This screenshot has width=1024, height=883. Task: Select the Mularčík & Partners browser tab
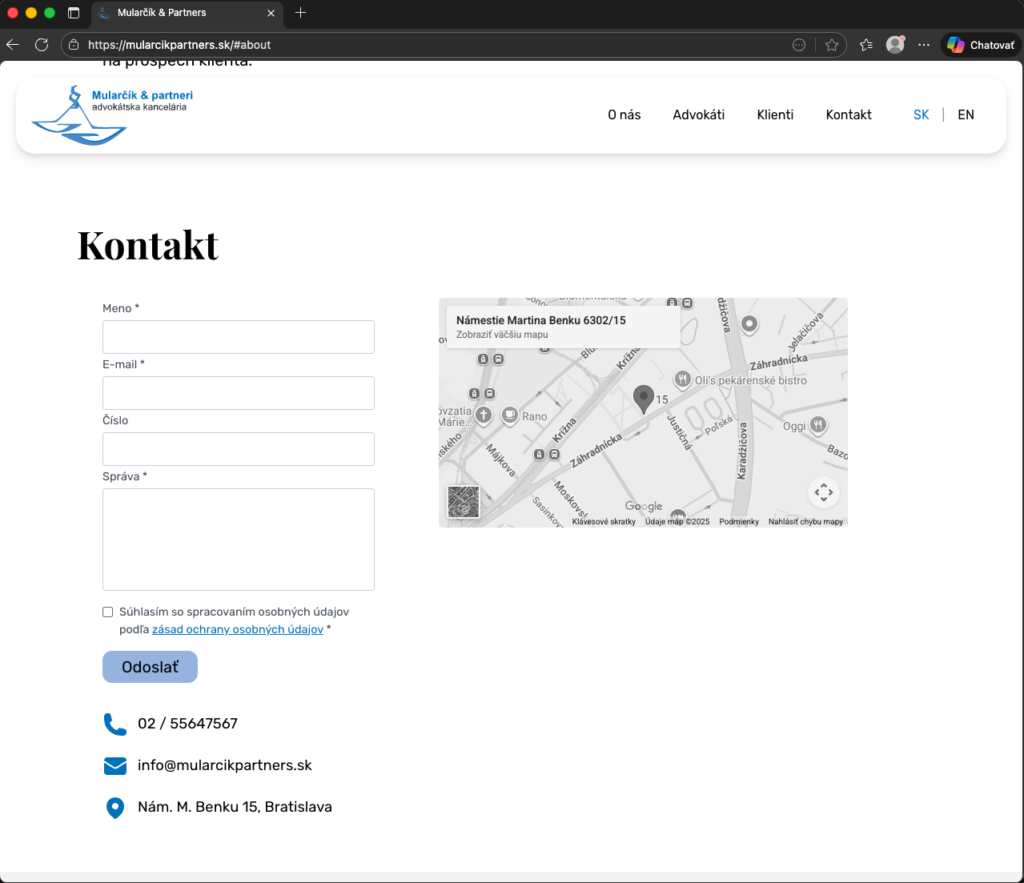pos(188,13)
